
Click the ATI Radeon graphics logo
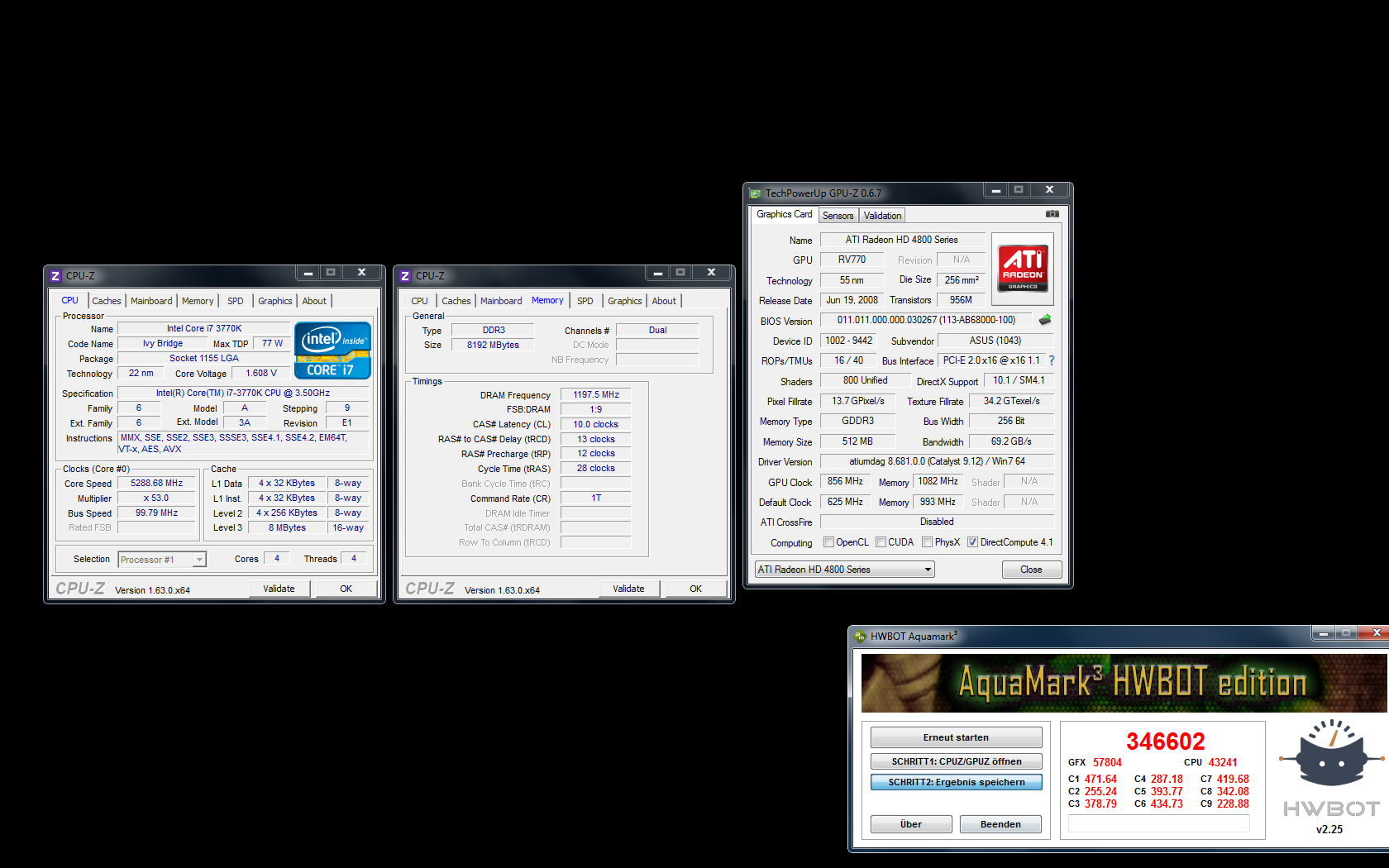1022,268
